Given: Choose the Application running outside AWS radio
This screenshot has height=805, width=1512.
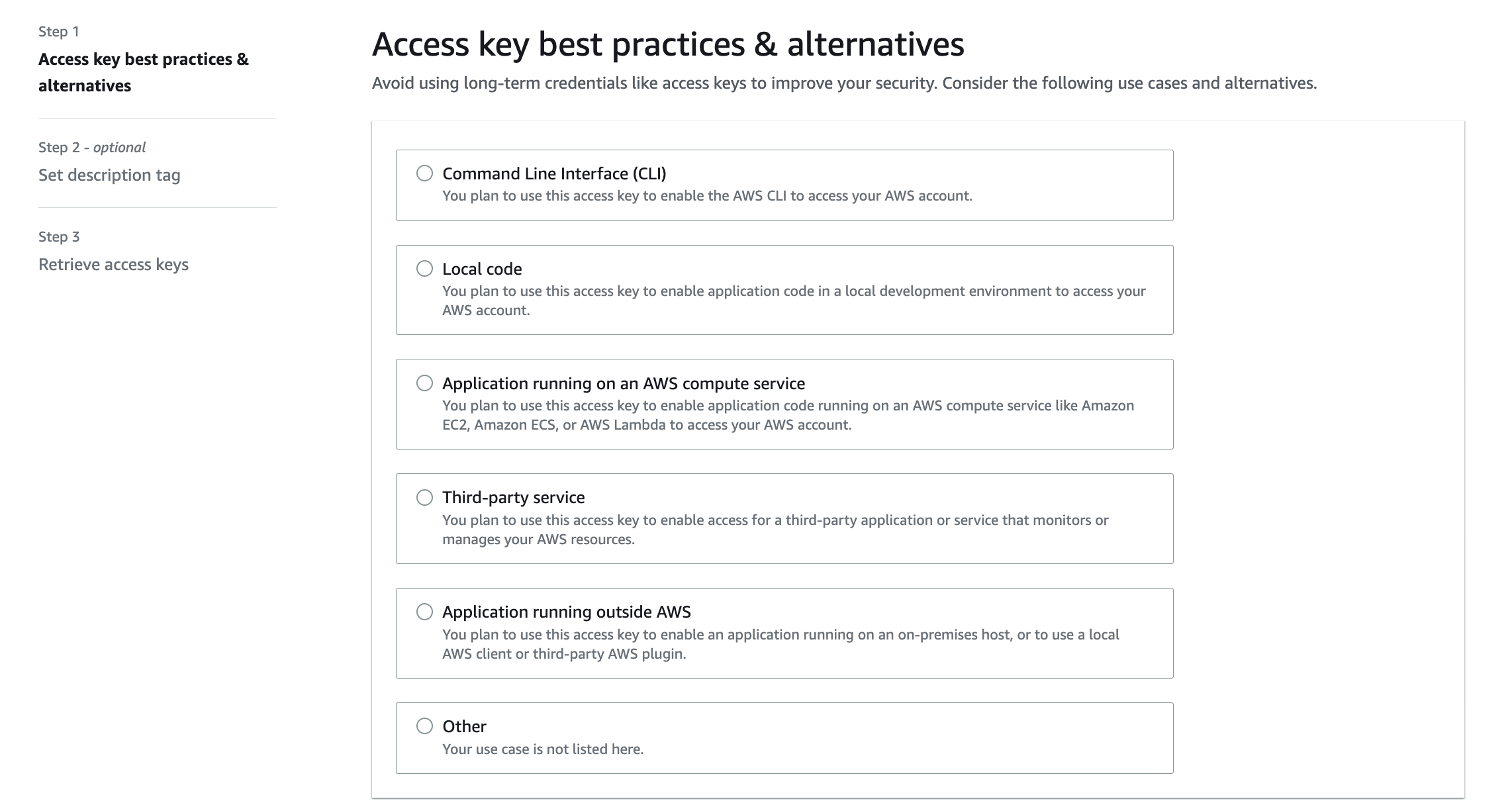Looking at the screenshot, I should click(424, 612).
